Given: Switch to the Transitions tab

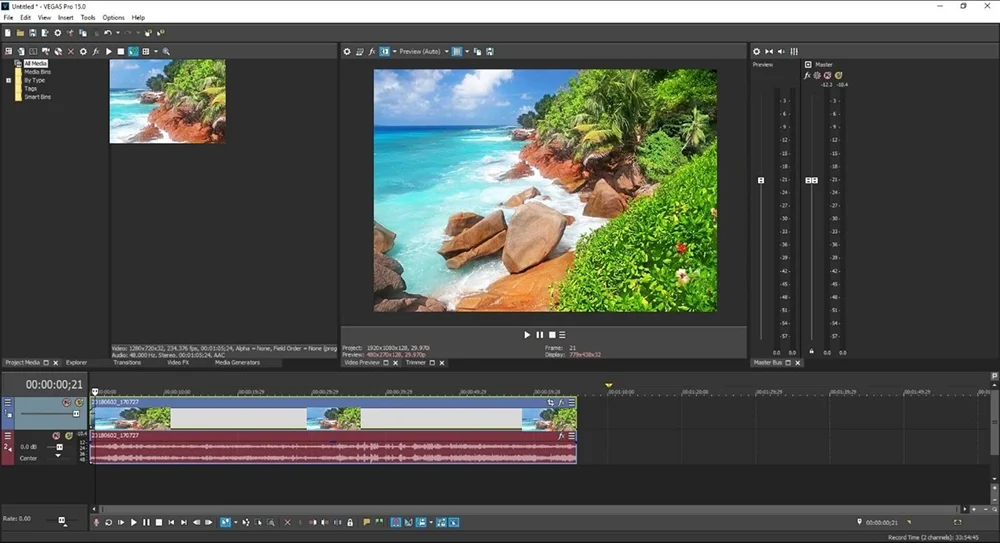Looking at the screenshot, I should (128, 362).
